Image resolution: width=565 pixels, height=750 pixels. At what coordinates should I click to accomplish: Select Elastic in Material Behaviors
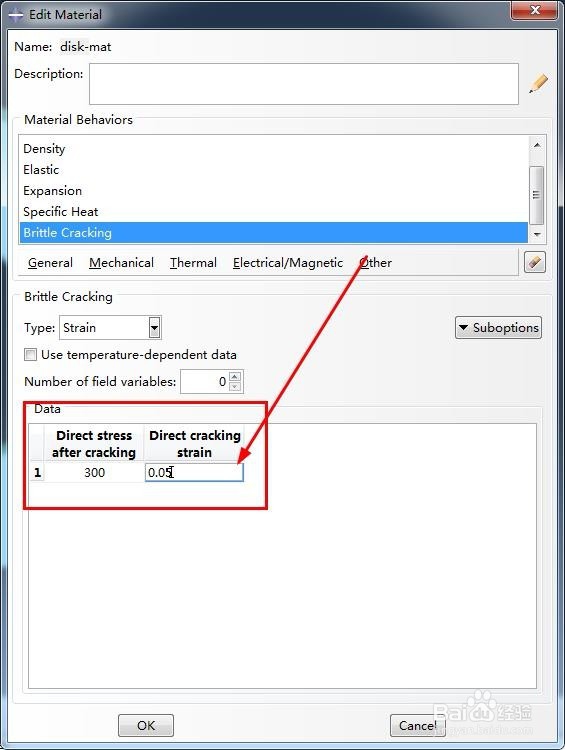coord(273,170)
